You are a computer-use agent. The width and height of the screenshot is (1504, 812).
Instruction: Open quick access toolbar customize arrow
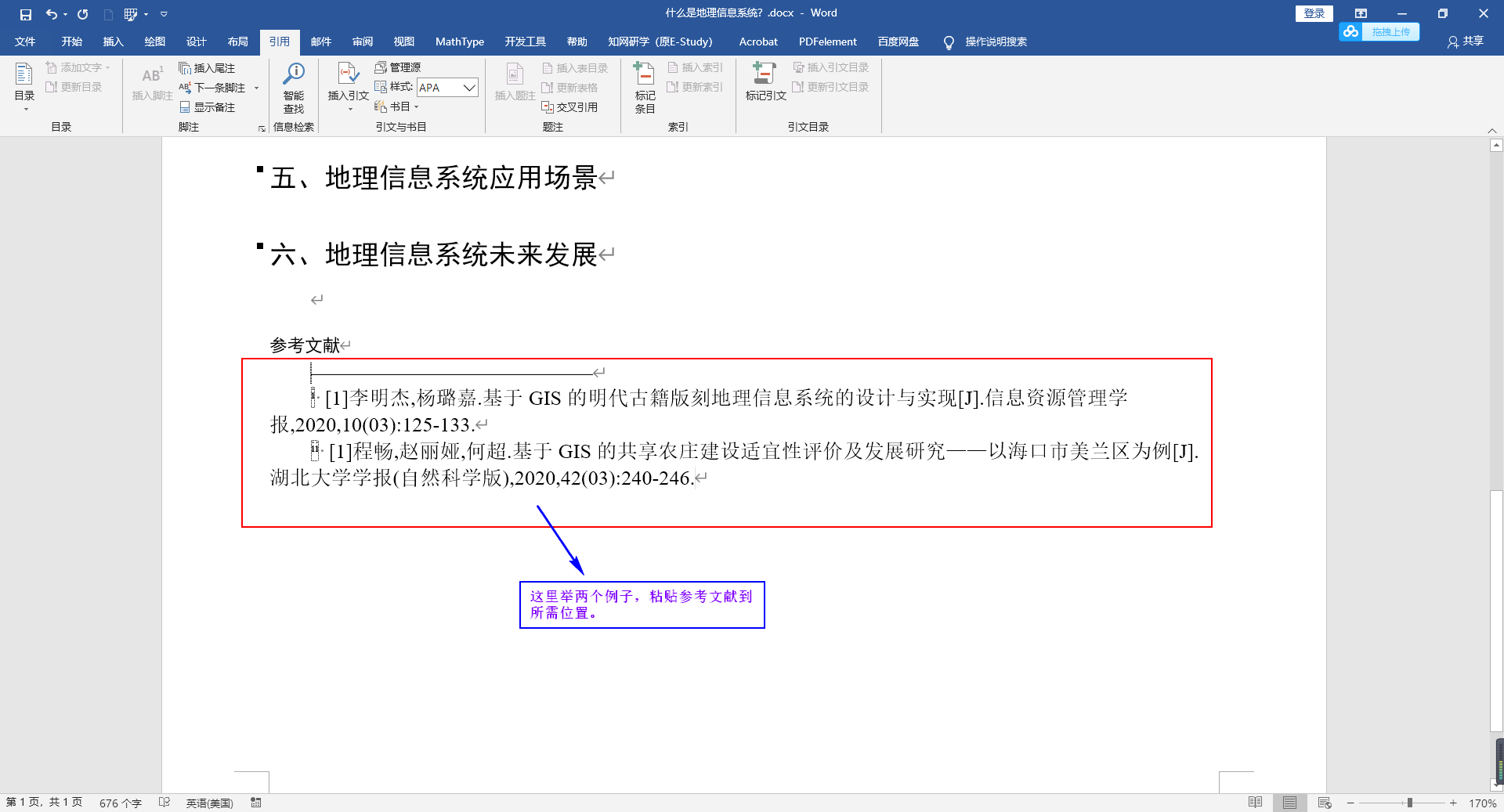point(164,14)
